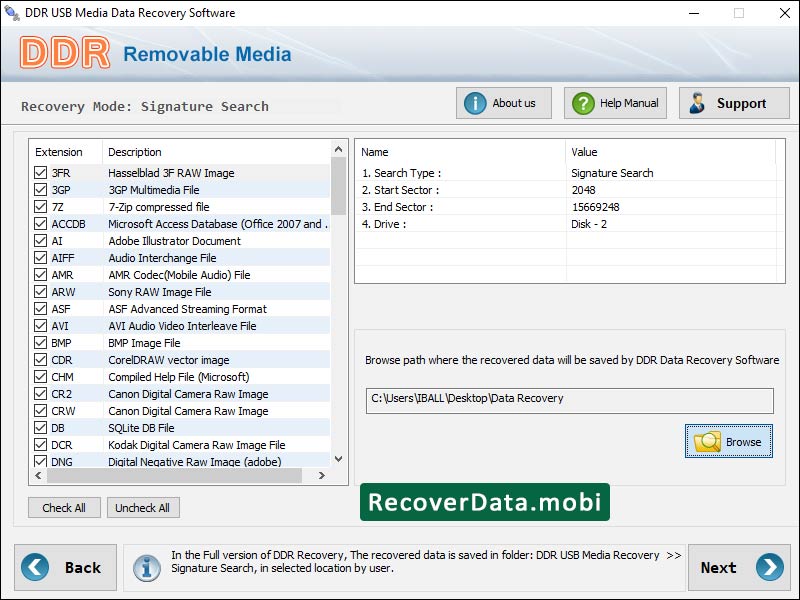Click the app icon in title bar

click(x=11, y=13)
